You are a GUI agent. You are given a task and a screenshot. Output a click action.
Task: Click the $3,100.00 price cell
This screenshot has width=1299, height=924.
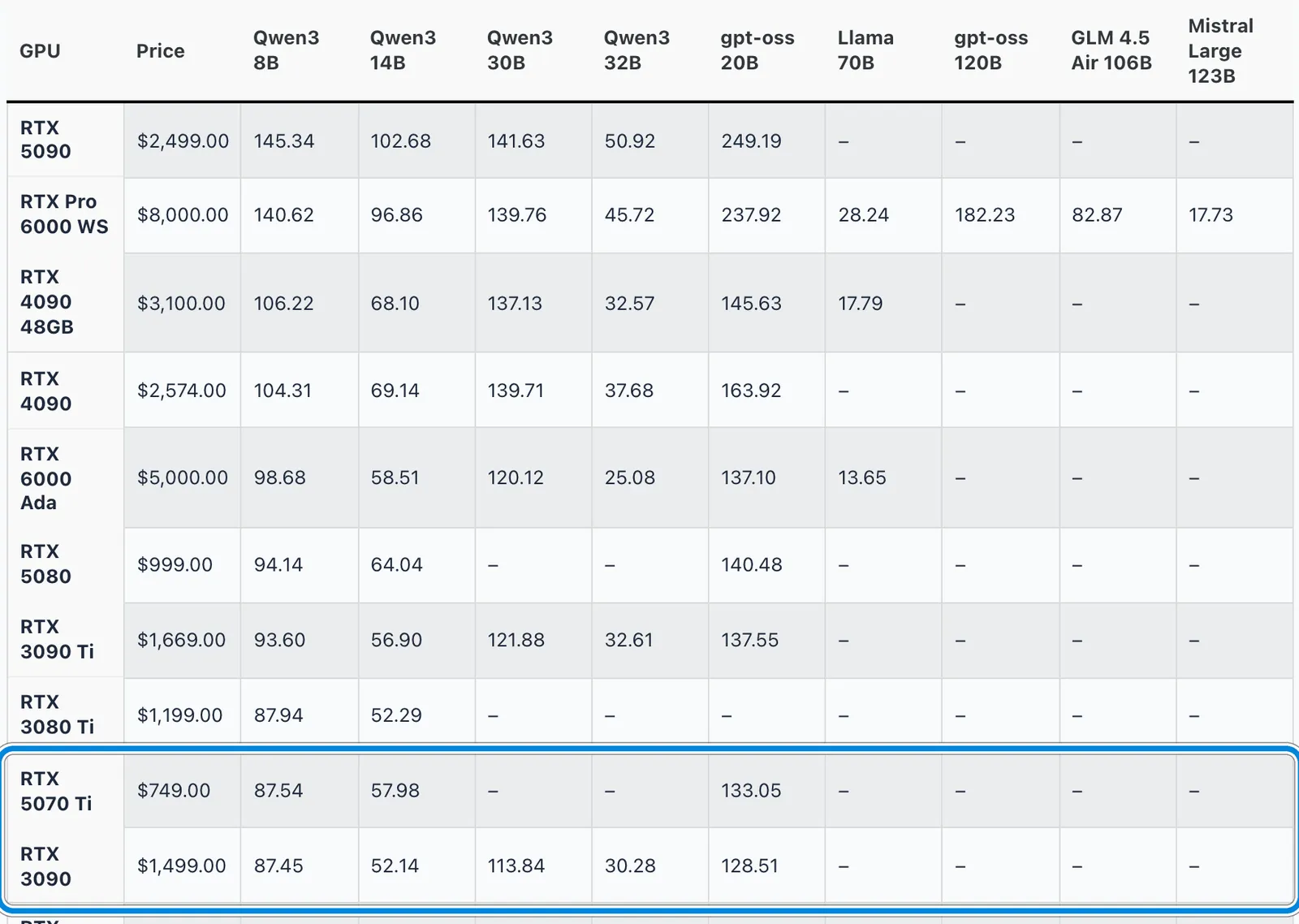tap(181, 304)
